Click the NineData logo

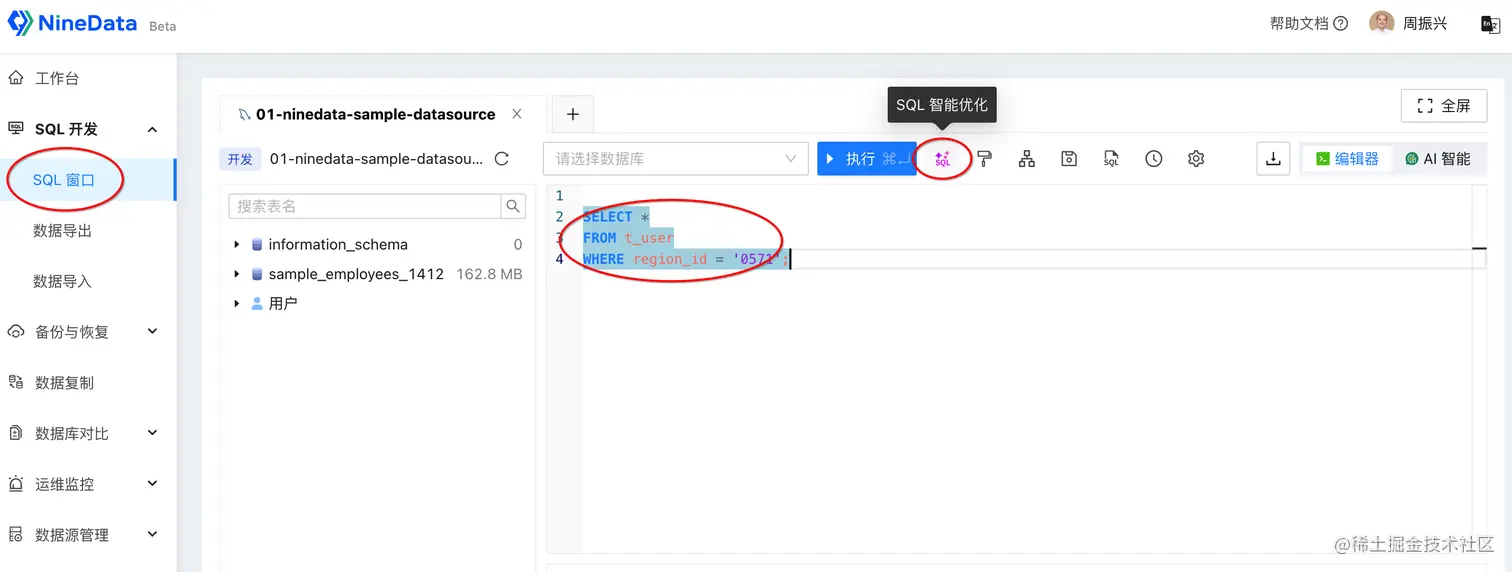72,24
